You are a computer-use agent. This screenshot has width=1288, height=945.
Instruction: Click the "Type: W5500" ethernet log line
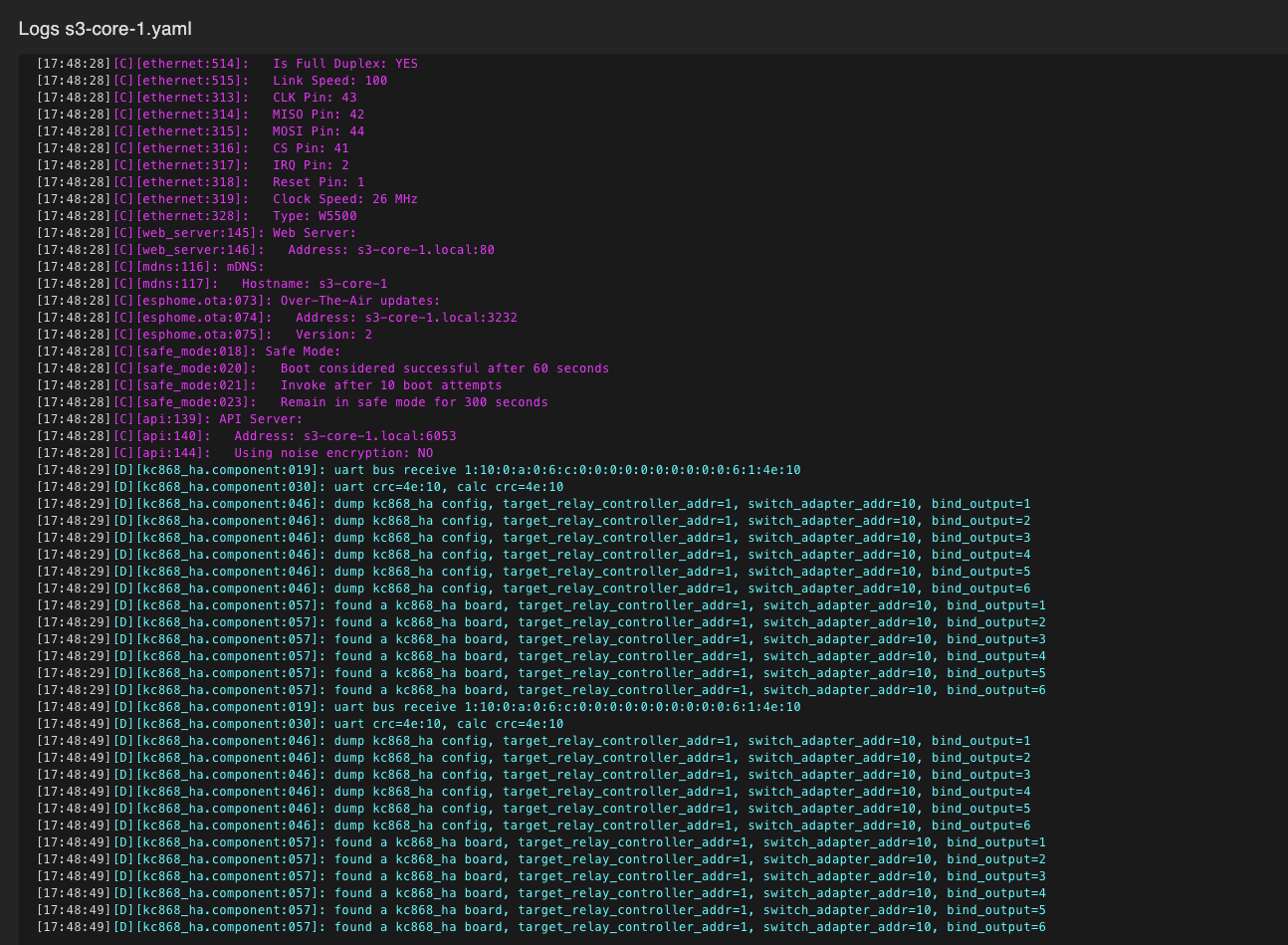click(315, 216)
